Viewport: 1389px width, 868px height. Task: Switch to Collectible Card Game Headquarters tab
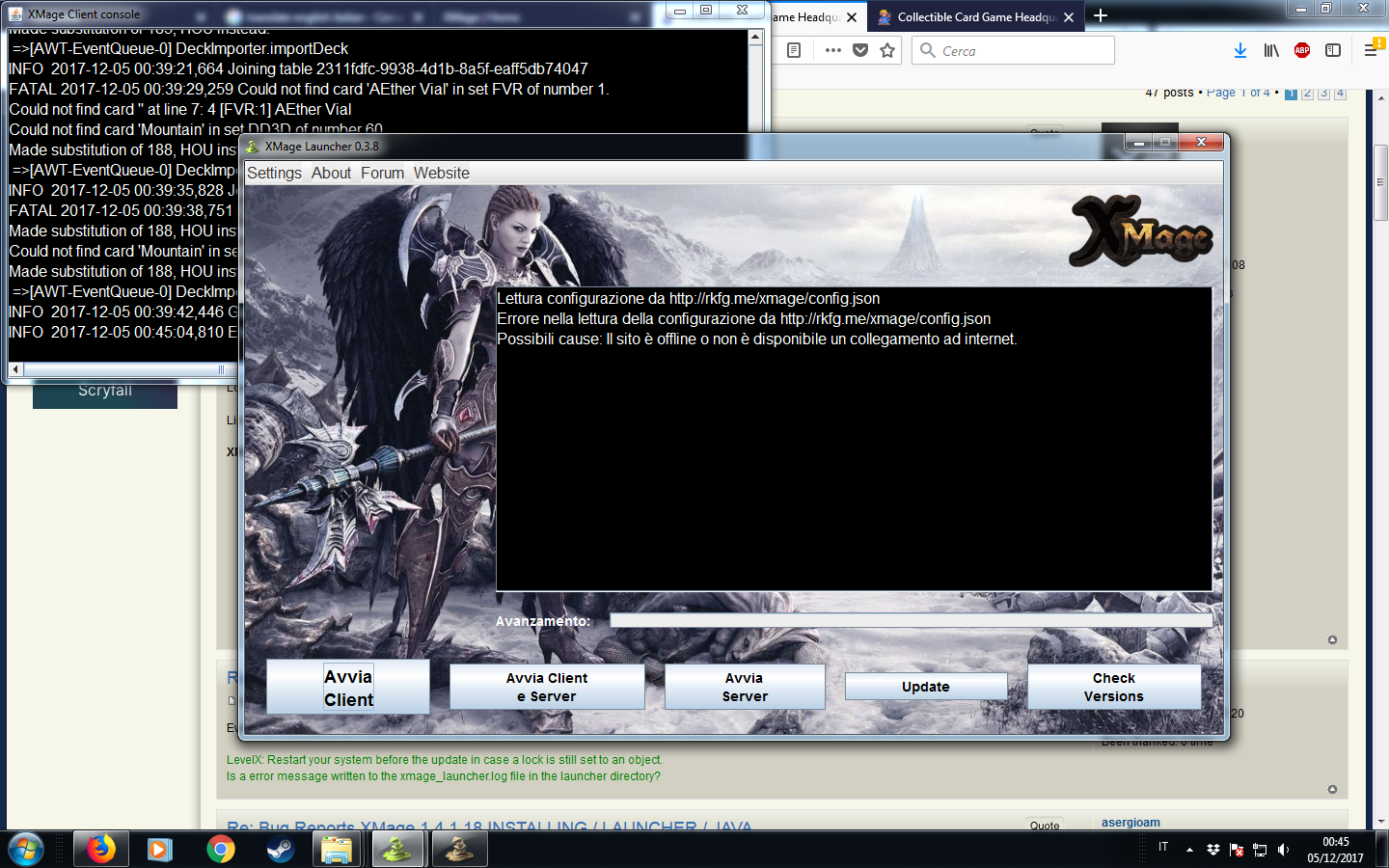point(975,17)
